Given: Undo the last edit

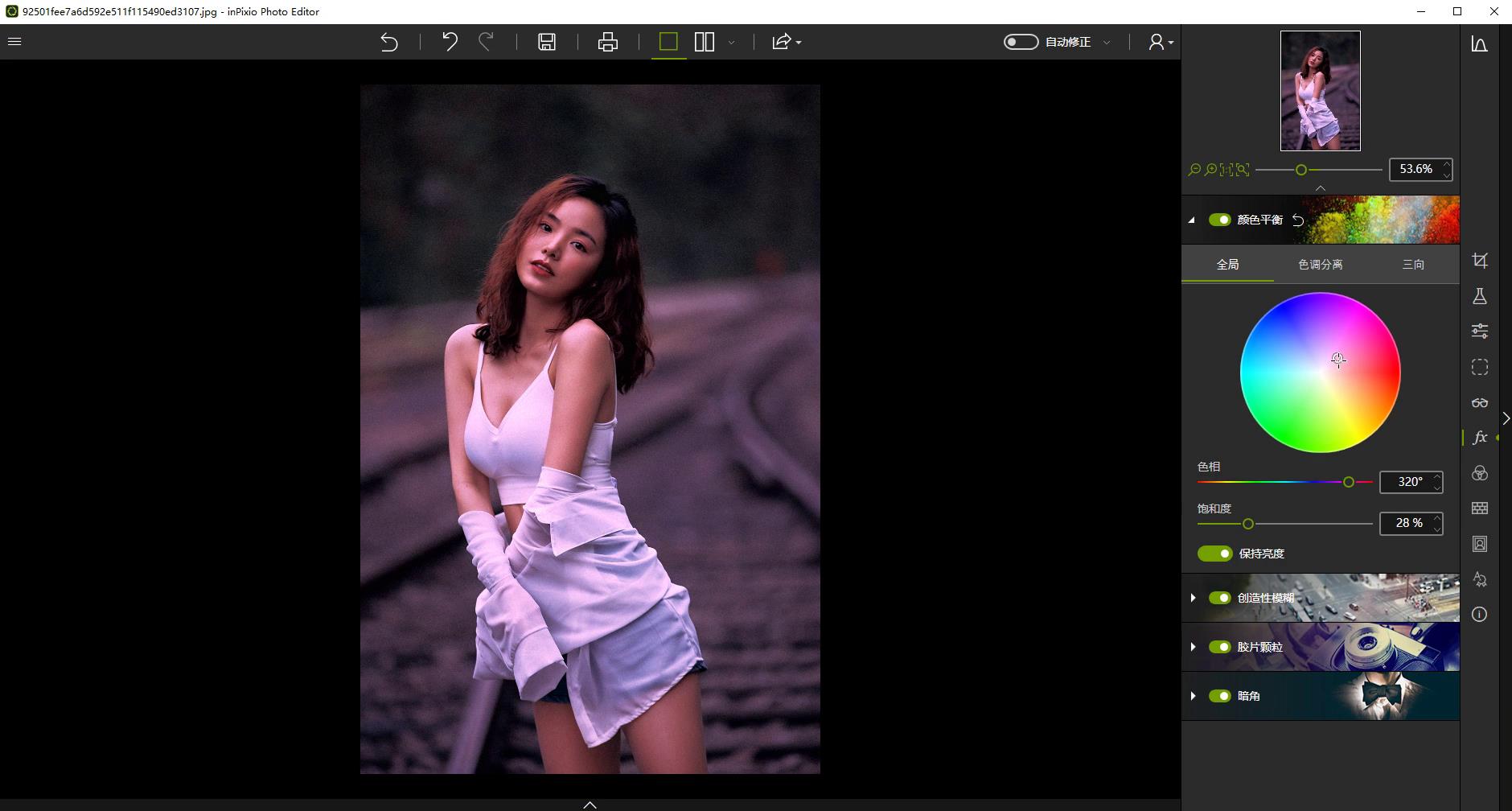Looking at the screenshot, I should 450,42.
